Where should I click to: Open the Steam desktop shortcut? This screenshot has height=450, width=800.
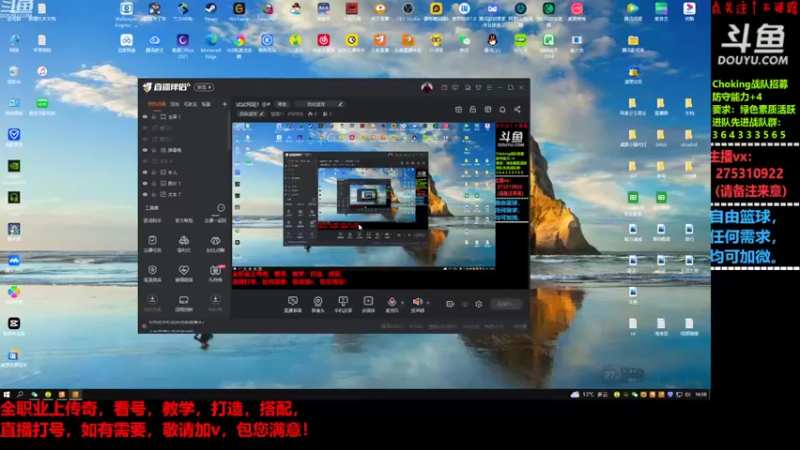click(x=210, y=11)
